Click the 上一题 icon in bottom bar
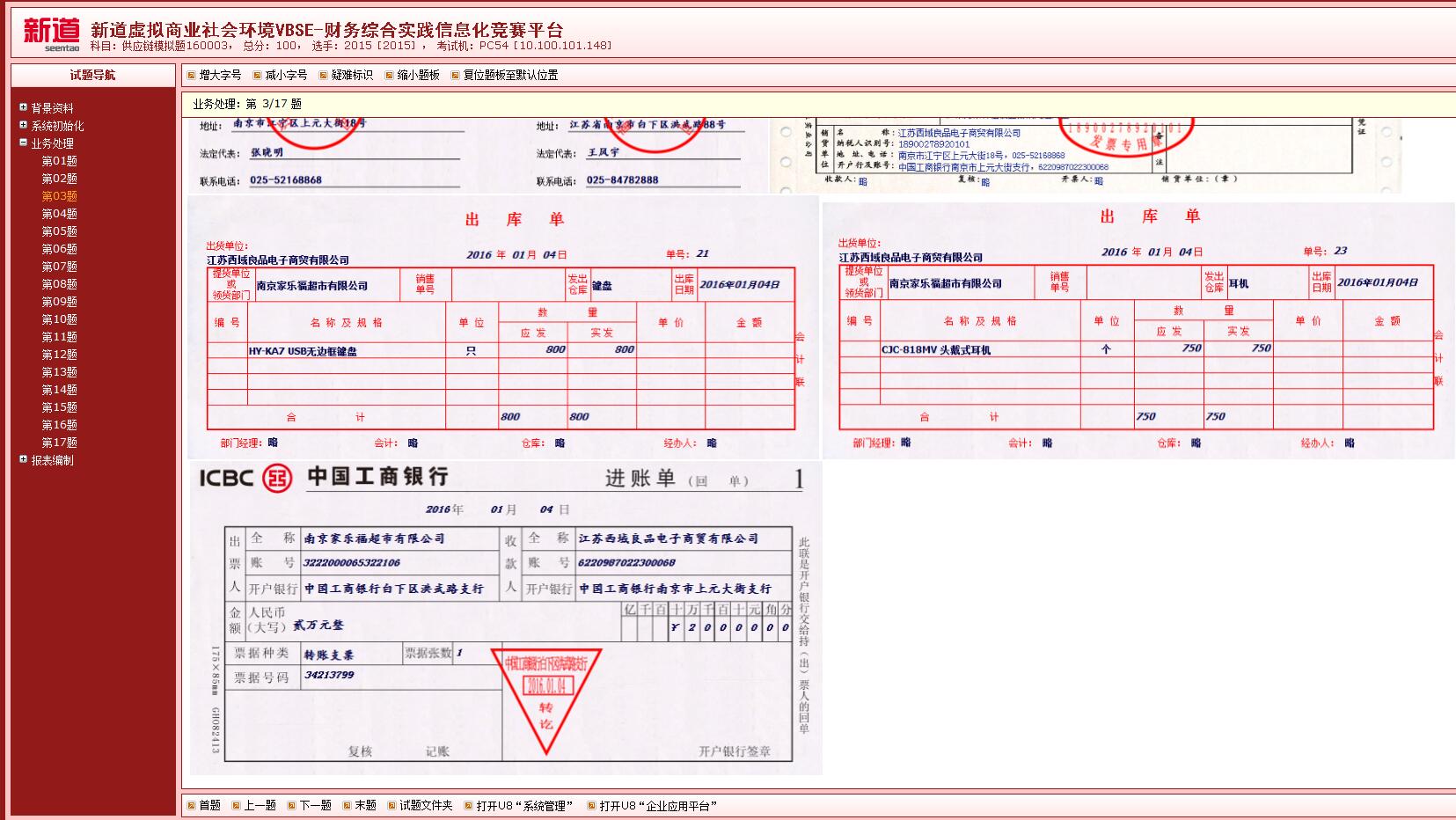This screenshot has width=1456, height=820. coord(235,806)
